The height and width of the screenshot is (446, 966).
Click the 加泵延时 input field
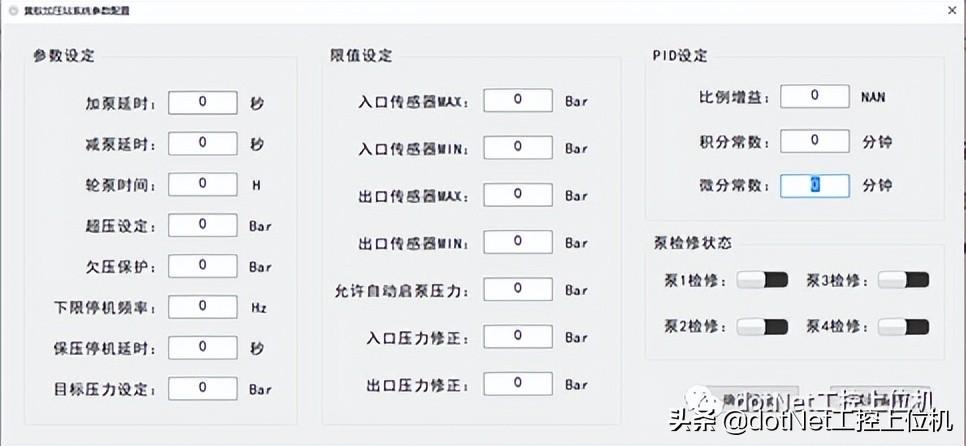[x=202, y=103]
